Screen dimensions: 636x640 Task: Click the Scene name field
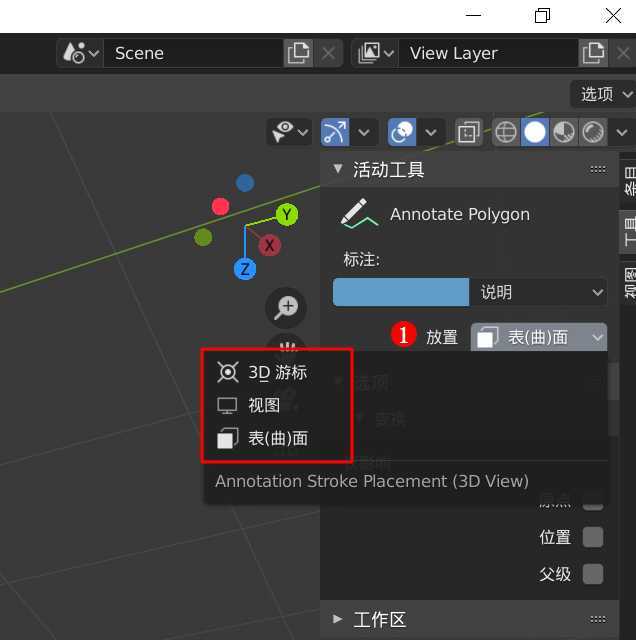(x=193, y=53)
